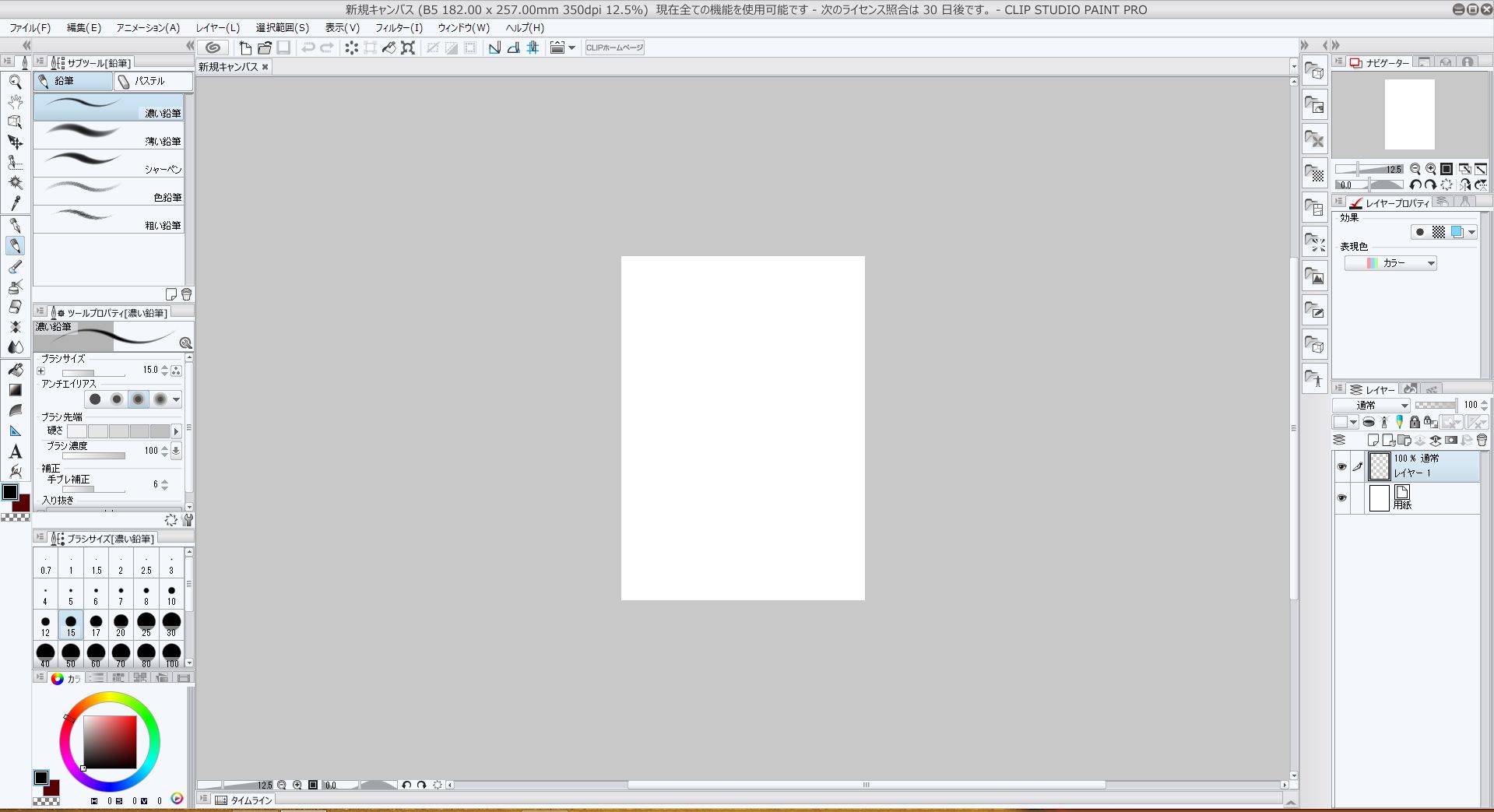This screenshot has height=812, width=1494.
Task: Open the anti-aliasing options dropdown arrow
Action: pyautogui.click(x=177, y=399)
